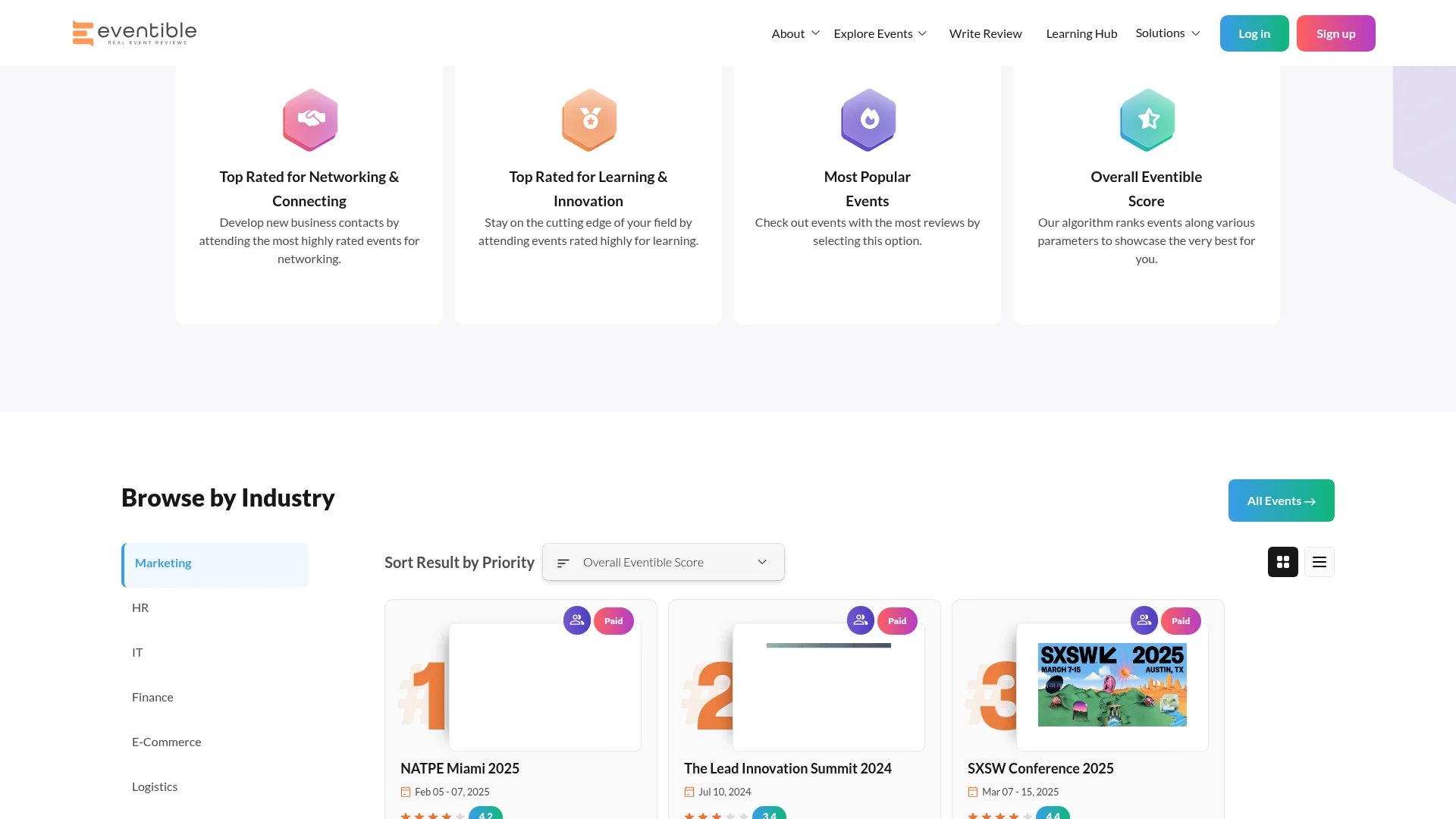Switch to list view
The height and width of the screenshot is (819, 1456).
tap(1319, 562)
